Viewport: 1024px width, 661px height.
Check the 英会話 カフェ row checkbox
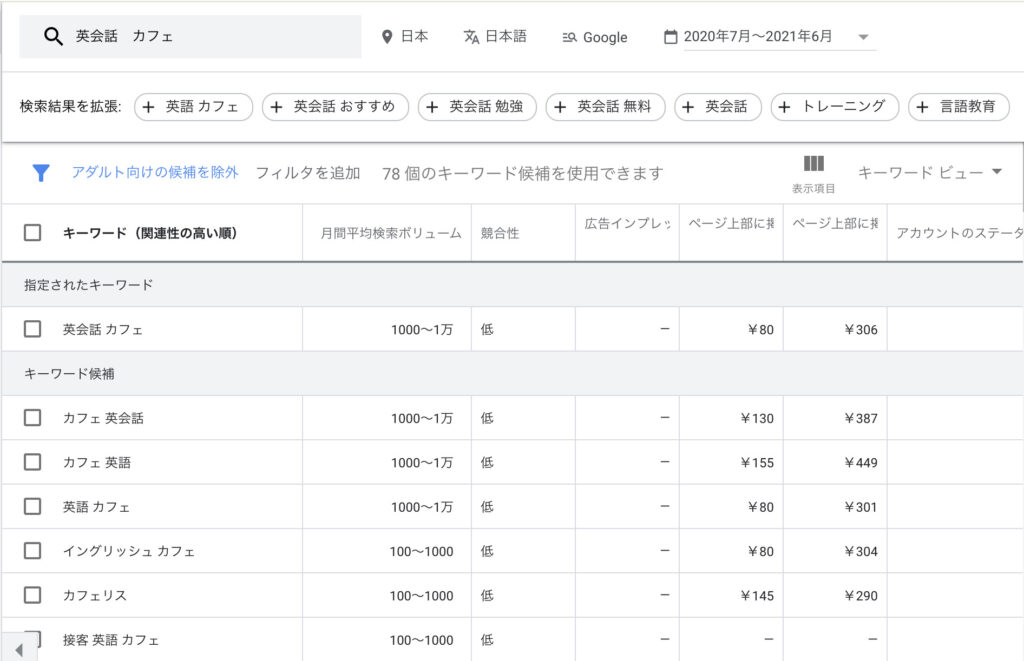33,329
